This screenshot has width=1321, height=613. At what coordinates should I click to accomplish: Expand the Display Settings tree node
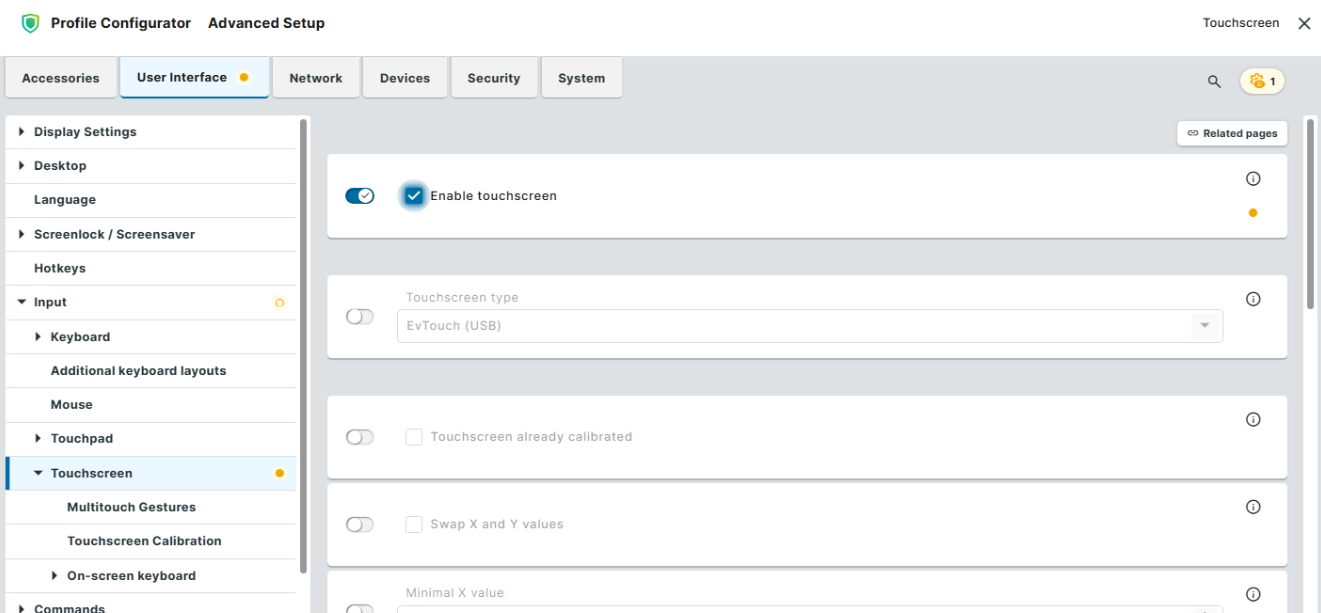pyautogui.click(x=22, y=132)
